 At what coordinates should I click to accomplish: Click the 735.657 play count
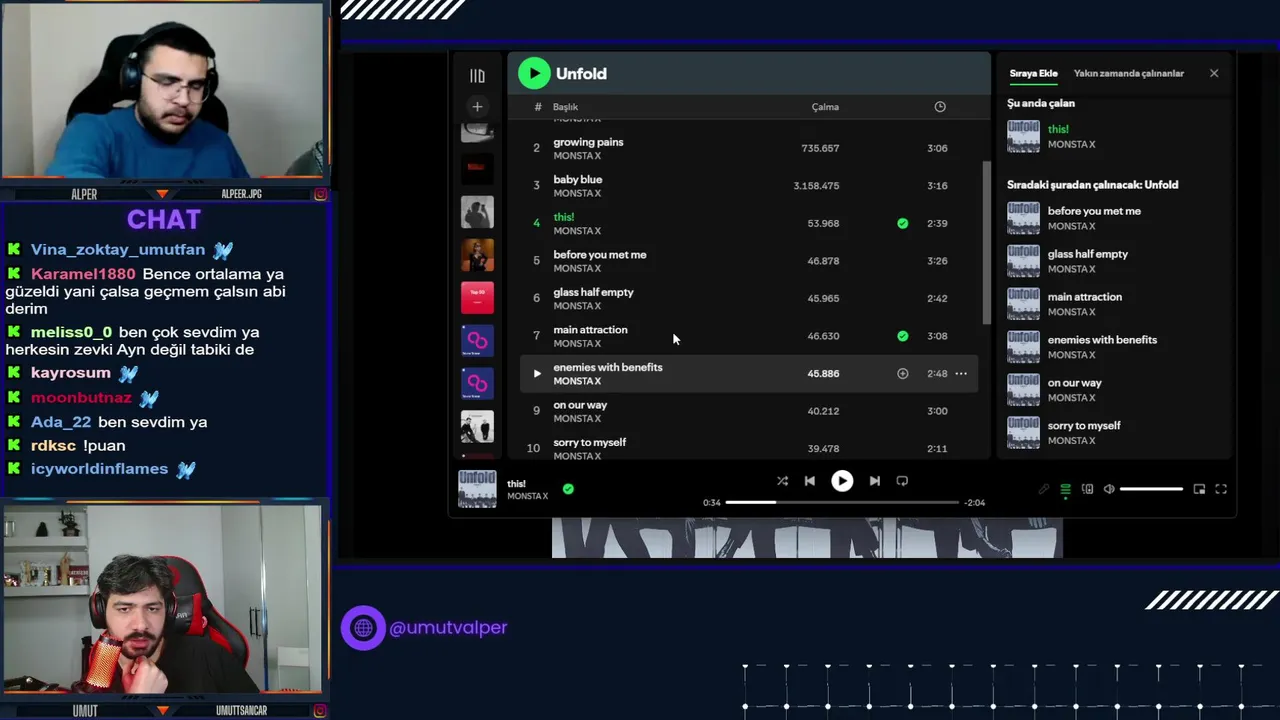point(820,148)
